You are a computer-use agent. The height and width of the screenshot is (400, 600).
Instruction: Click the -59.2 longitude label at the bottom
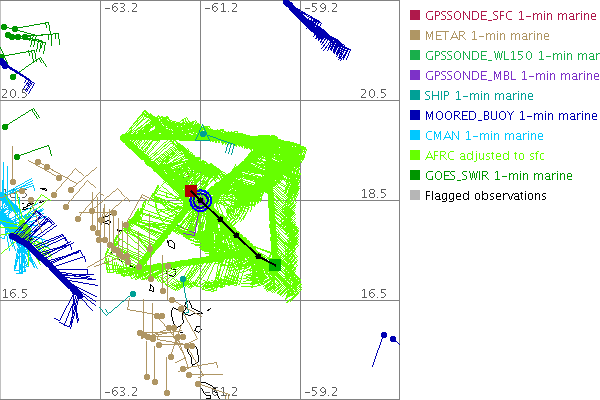[x=322, y=391]
